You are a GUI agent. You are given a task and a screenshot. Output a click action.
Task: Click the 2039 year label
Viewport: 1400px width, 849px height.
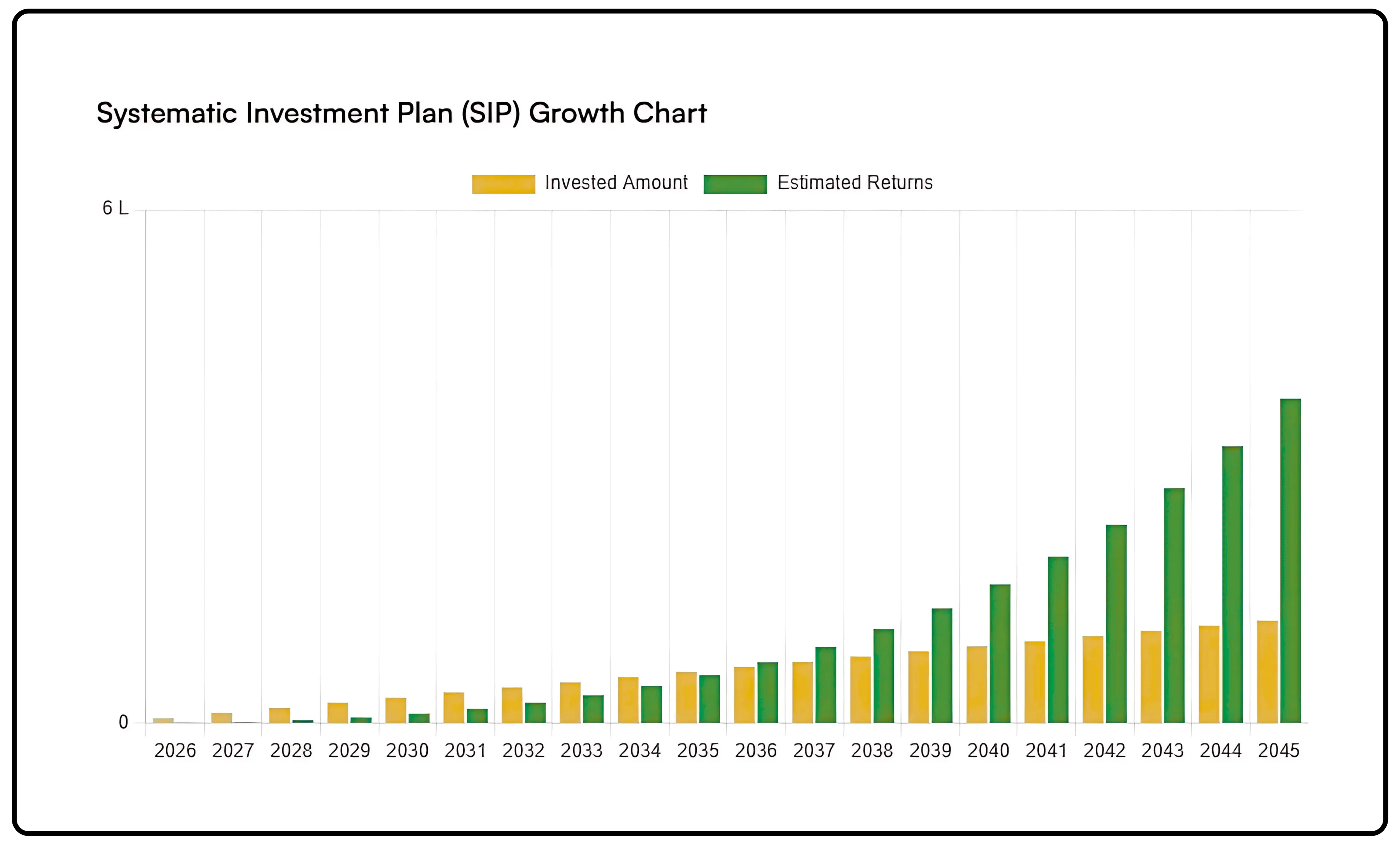point(930,751)
